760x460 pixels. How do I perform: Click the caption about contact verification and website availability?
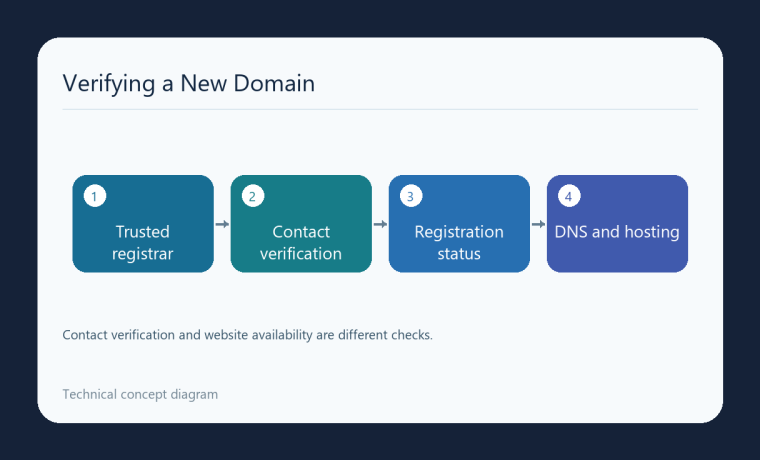click(248, 335)
